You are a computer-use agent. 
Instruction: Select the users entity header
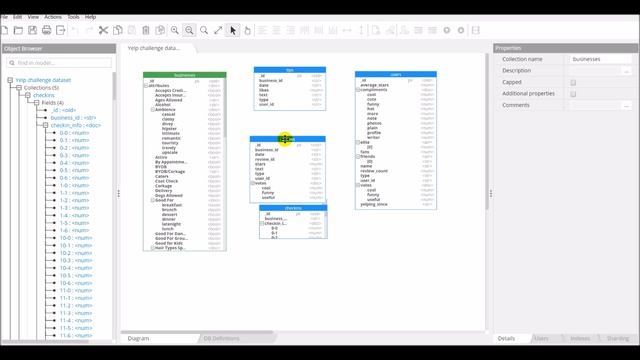pos(396,74)
